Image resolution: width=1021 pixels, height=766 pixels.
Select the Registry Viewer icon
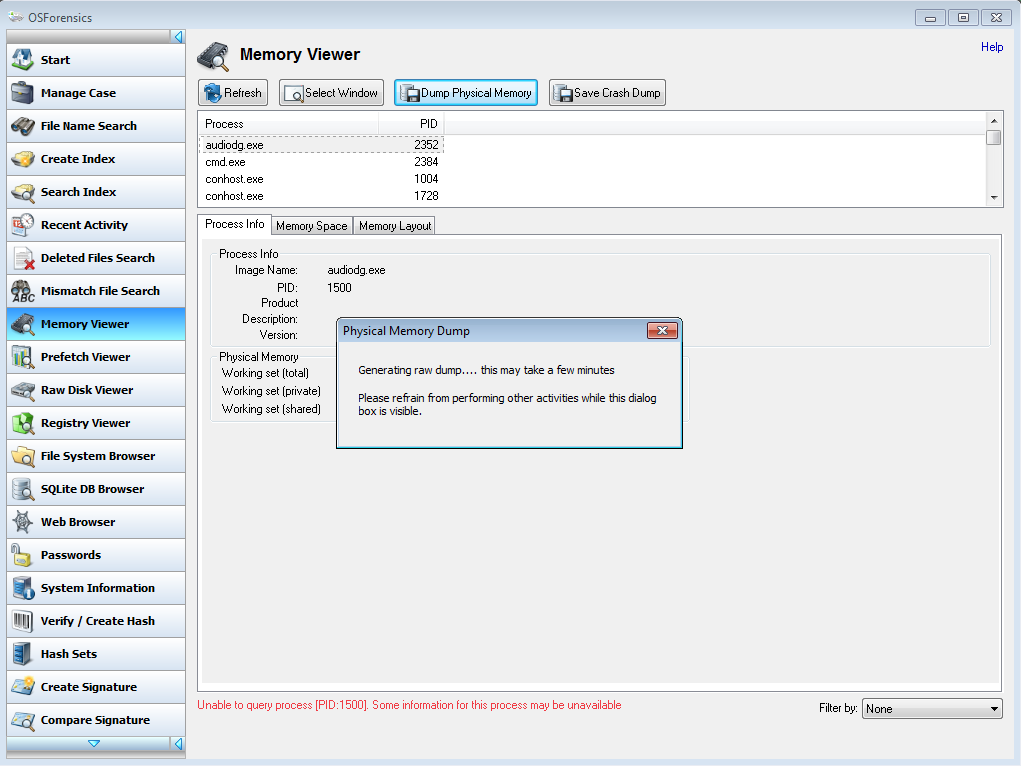[23, 423]
